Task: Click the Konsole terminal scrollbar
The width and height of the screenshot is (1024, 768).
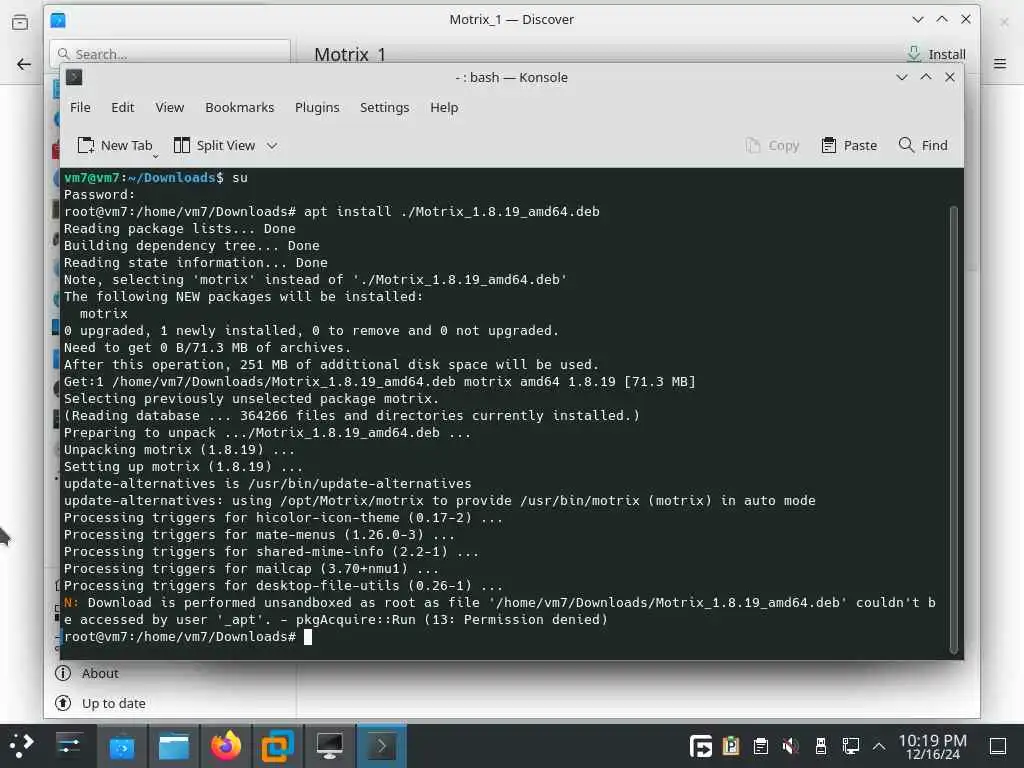Action: [x=953, y=428]
